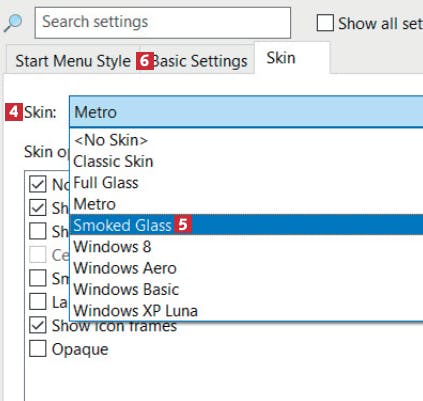Select the highlighted Smoked Glass skin

[x=246, y=225]
